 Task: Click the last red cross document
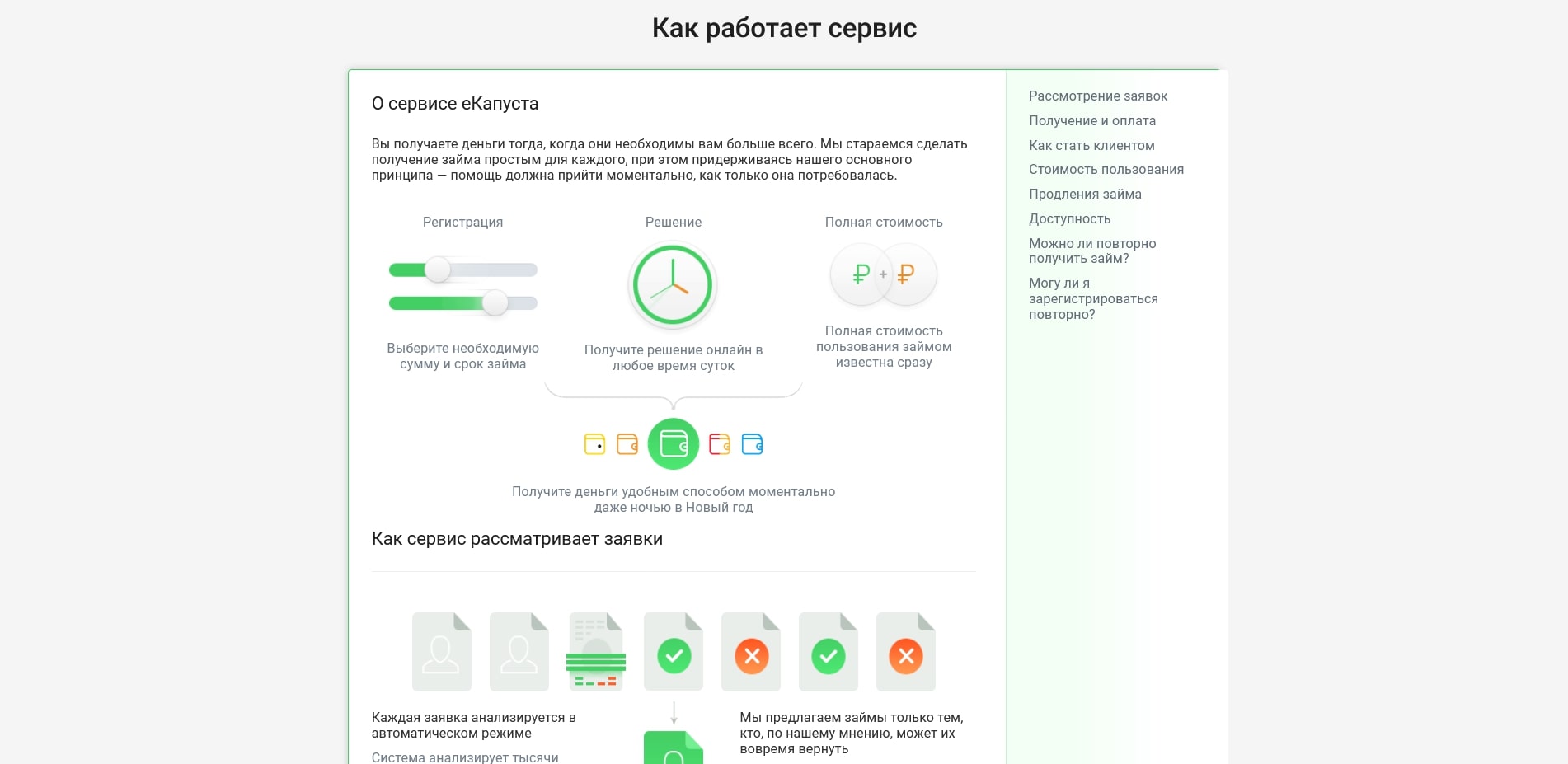[906, 651]
